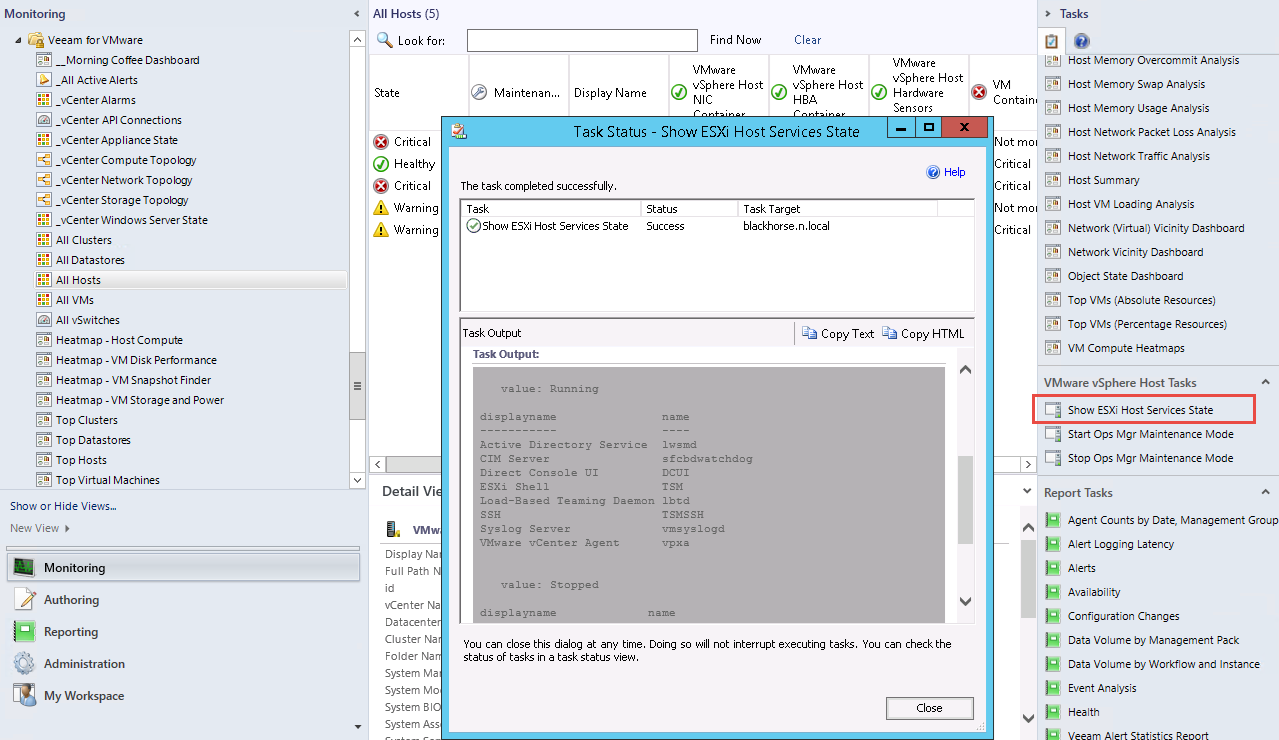
Task: Click the Status column header in dialog
Action: point(690,209)
